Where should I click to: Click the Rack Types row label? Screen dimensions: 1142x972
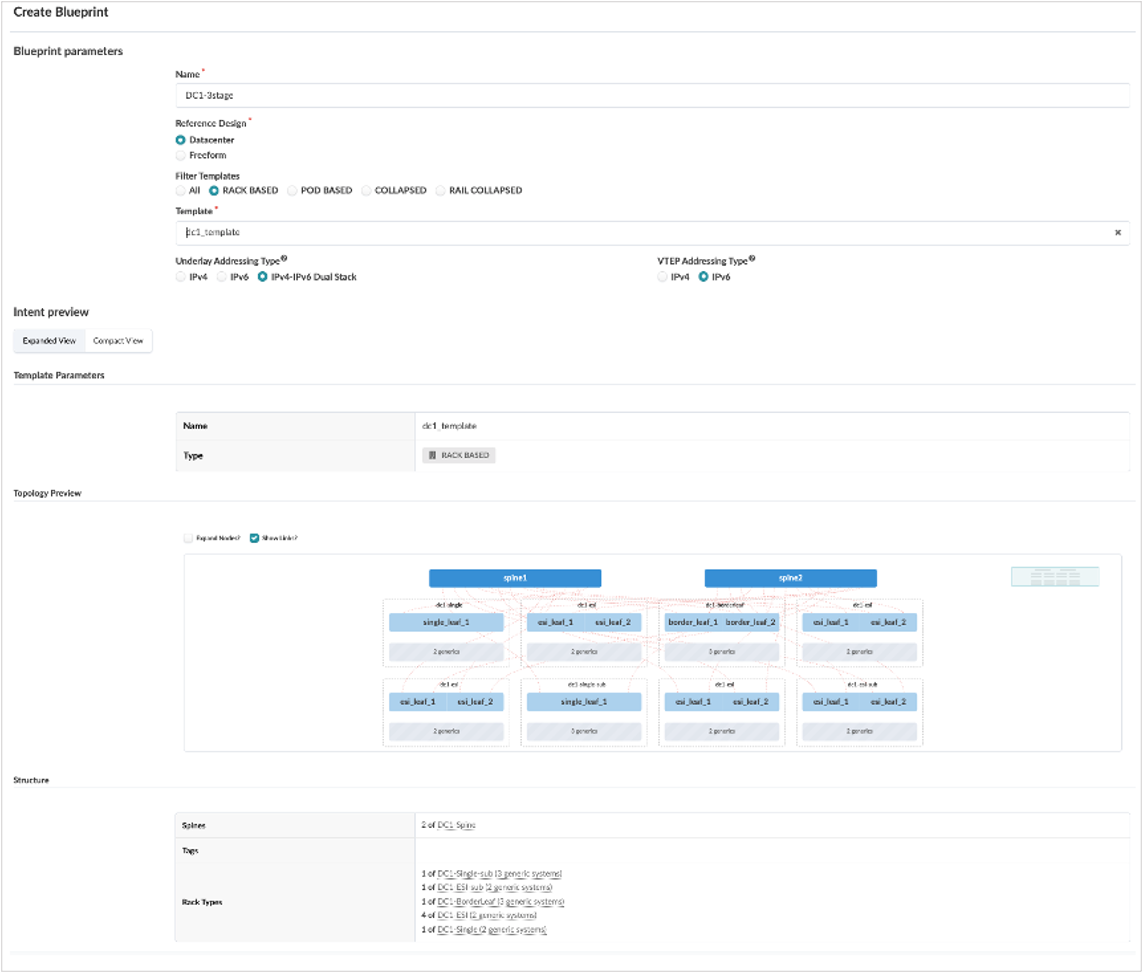202,902
